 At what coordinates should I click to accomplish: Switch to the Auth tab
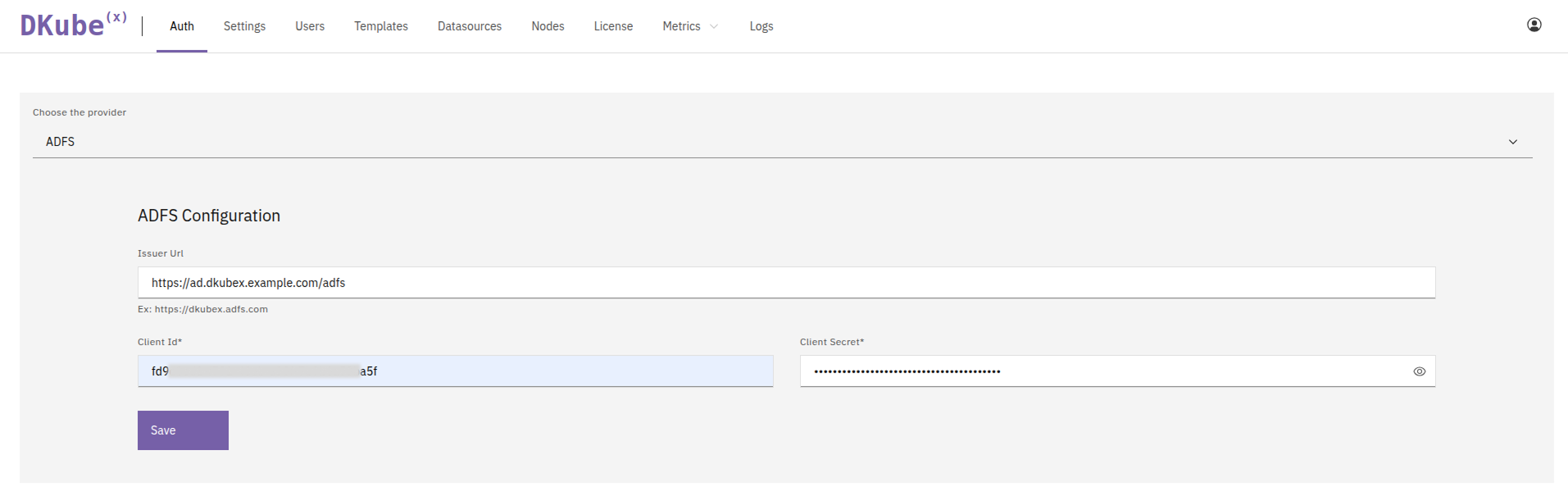181,26
